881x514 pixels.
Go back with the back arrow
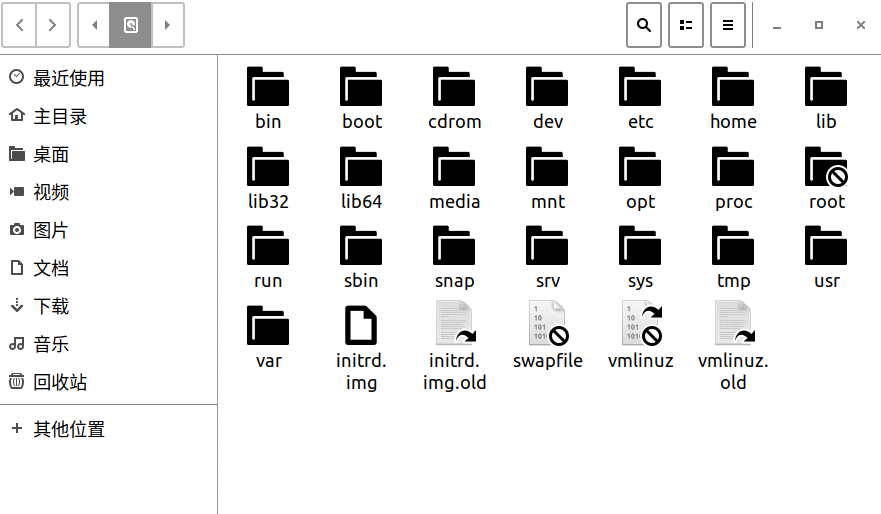pos(20,25)
